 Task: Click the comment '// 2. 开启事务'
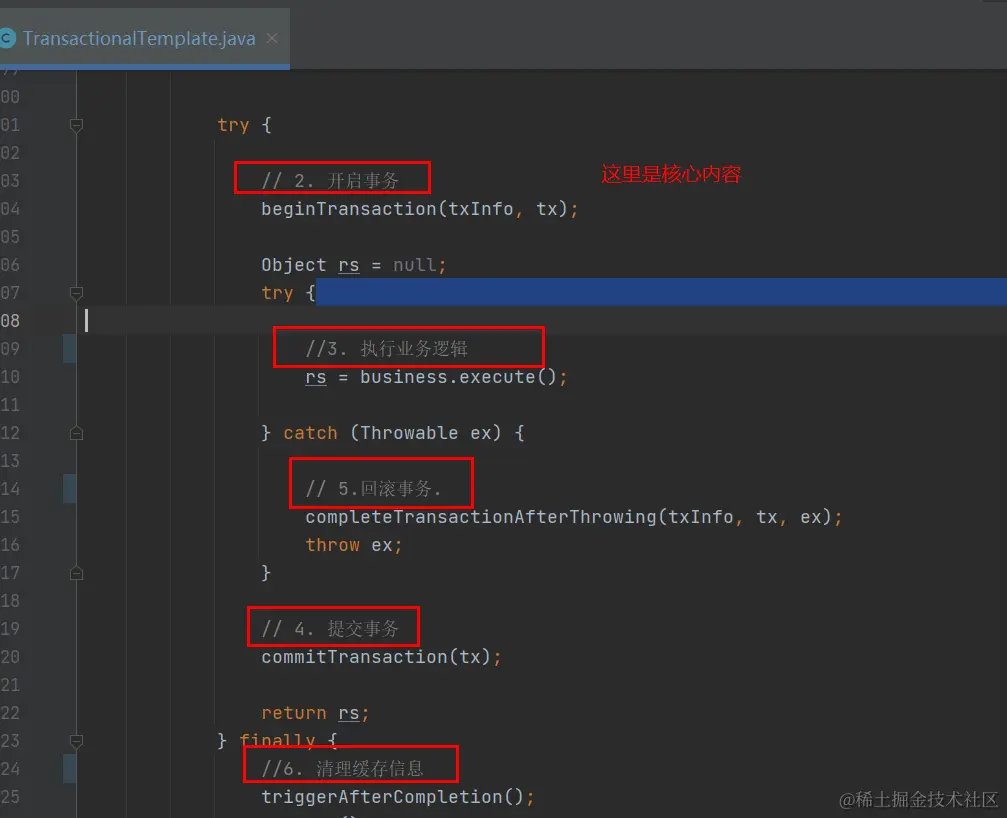330,181
